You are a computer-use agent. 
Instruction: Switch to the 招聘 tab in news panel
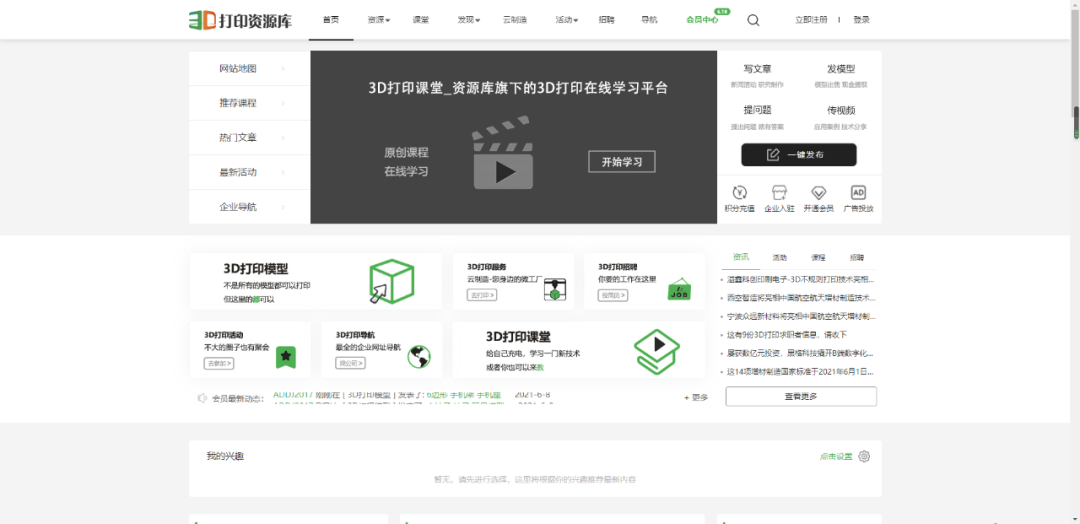[x=857, y=258]
